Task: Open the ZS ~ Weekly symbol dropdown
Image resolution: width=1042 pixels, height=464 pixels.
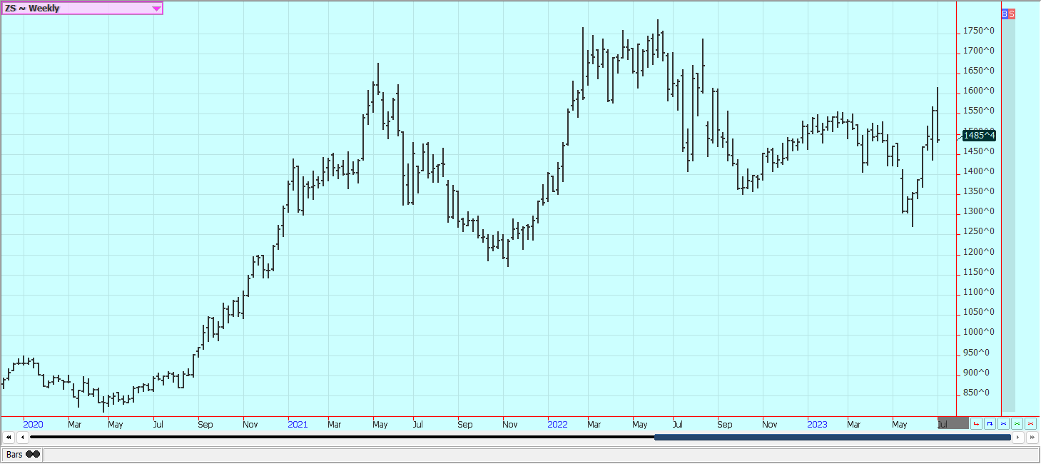Action: [156, 8]
